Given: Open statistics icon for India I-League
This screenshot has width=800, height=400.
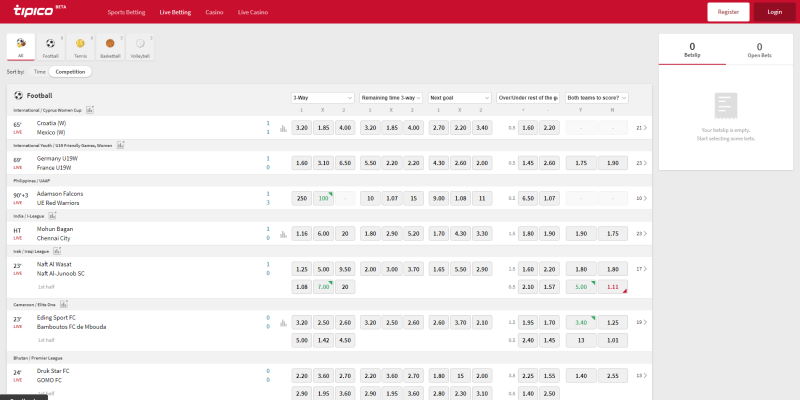Looking at the screenshot, I should click(52, 216).
